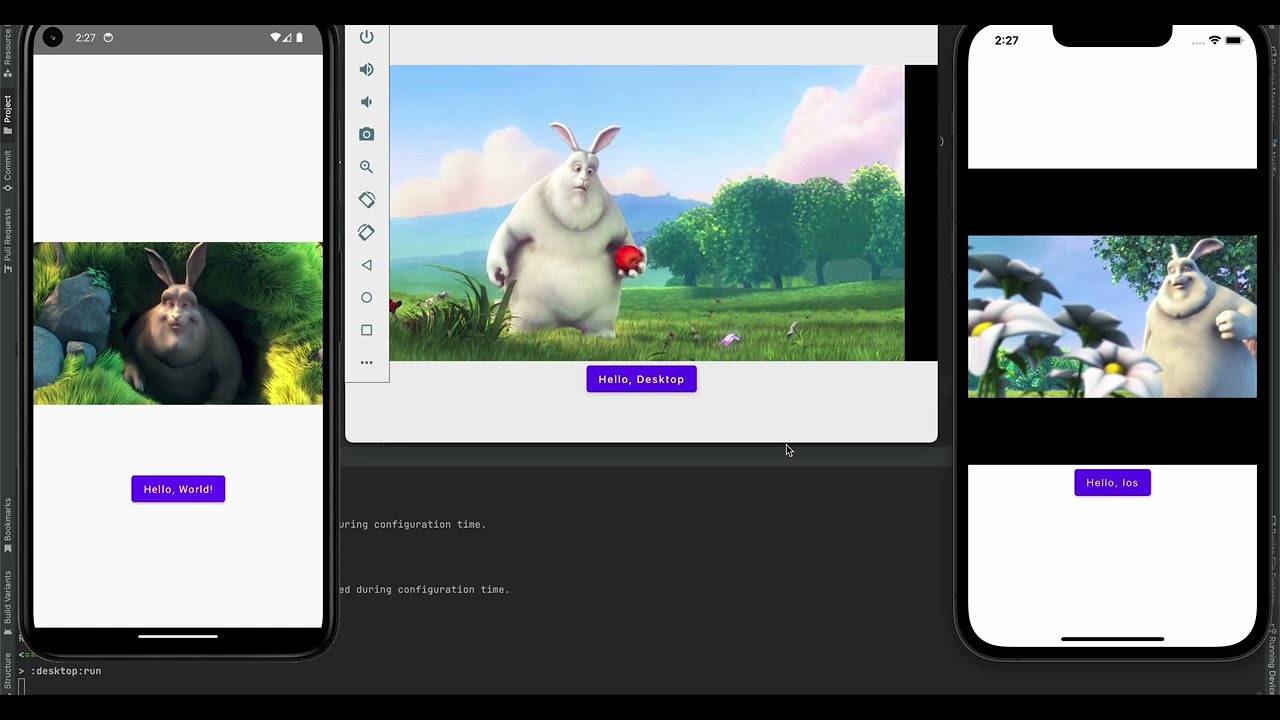The width and height of the screenshot is (1280, 720).
Task: Click the video player in the Android phone
Action: tap(178, 323)
